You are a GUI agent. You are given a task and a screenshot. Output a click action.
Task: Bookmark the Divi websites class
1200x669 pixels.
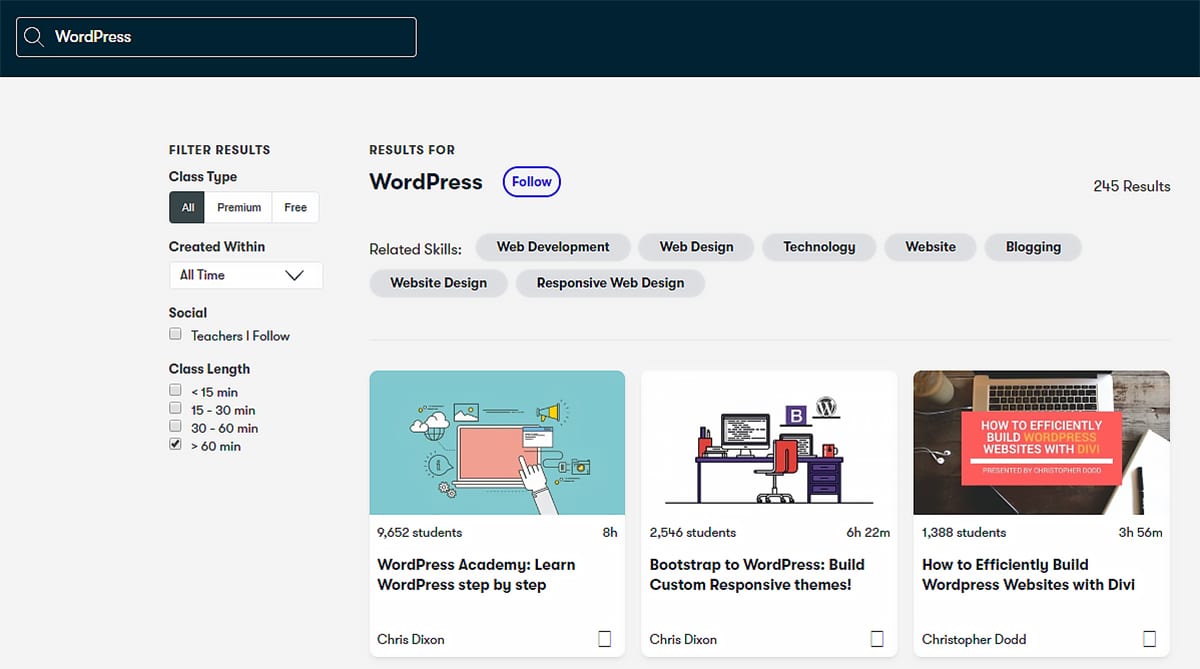pyautogui.click(x=1149, y=639)
